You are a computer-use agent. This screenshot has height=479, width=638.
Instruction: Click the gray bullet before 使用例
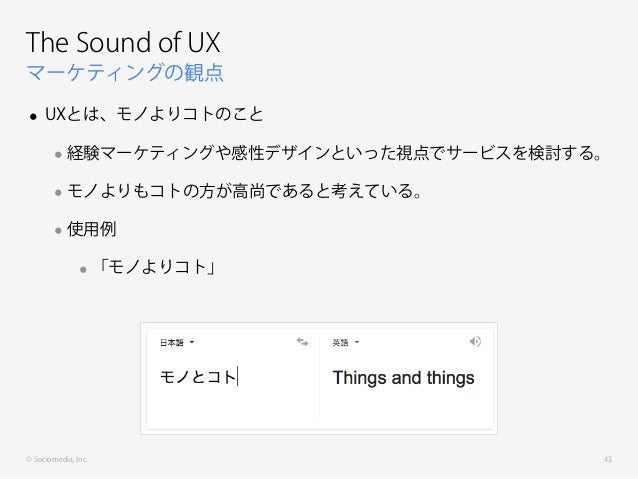(x=58, y=231)
